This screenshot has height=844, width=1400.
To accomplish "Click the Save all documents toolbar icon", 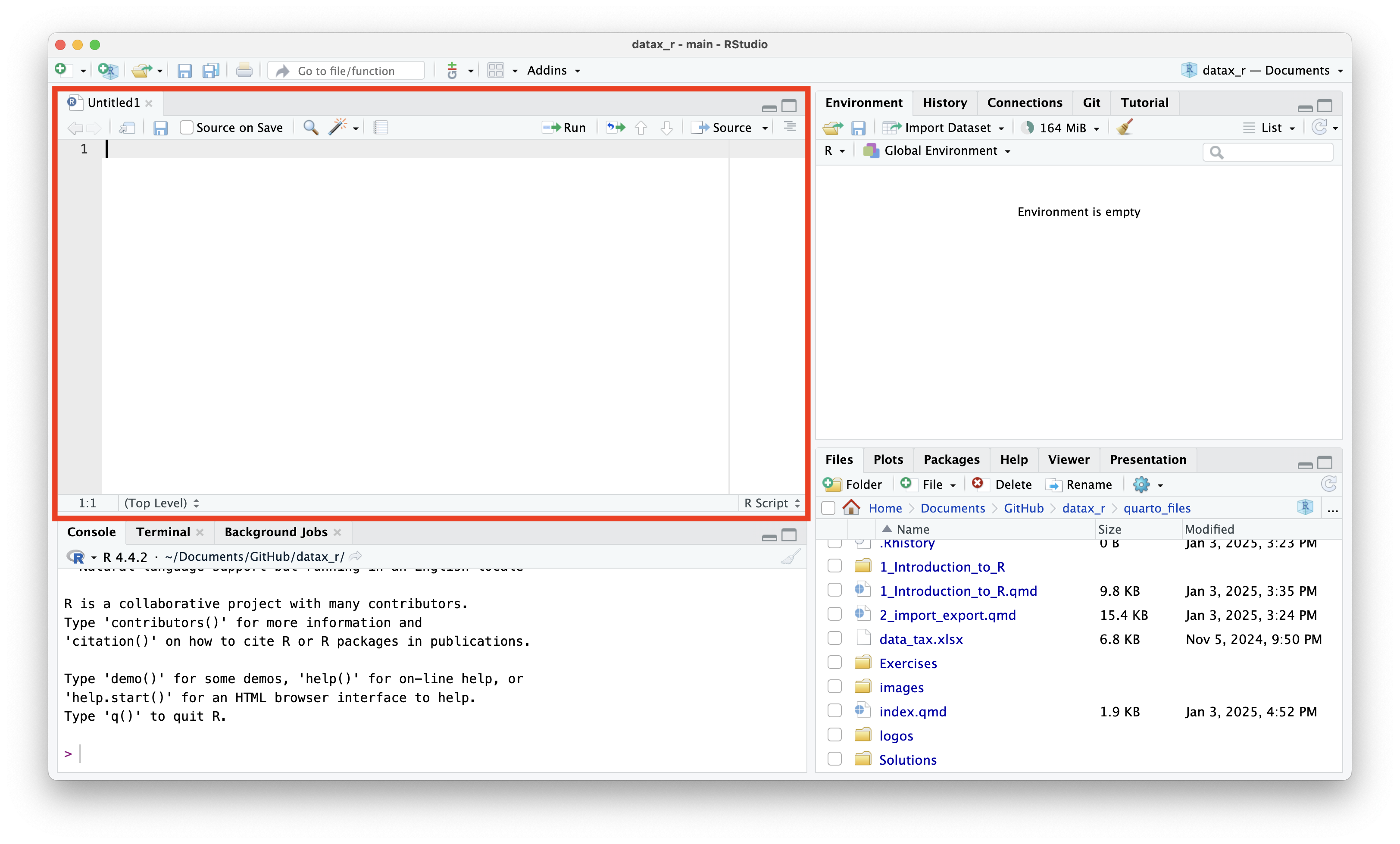I will coord(211,70).
